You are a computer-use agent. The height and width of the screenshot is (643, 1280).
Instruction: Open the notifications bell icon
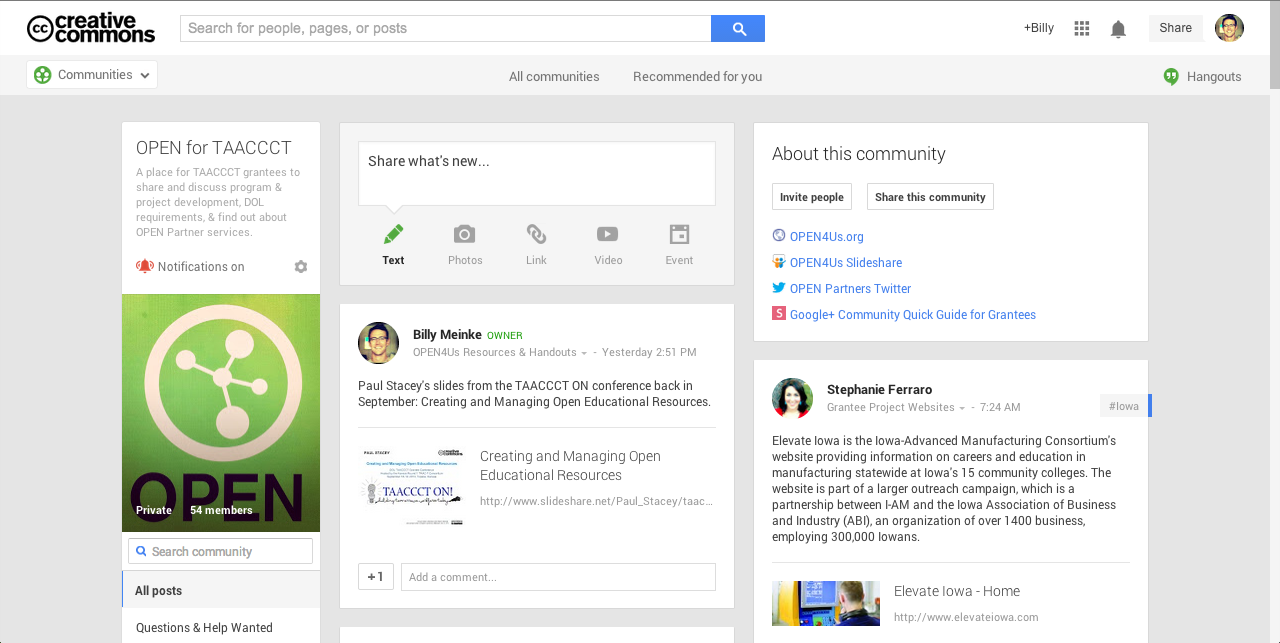1118,29
